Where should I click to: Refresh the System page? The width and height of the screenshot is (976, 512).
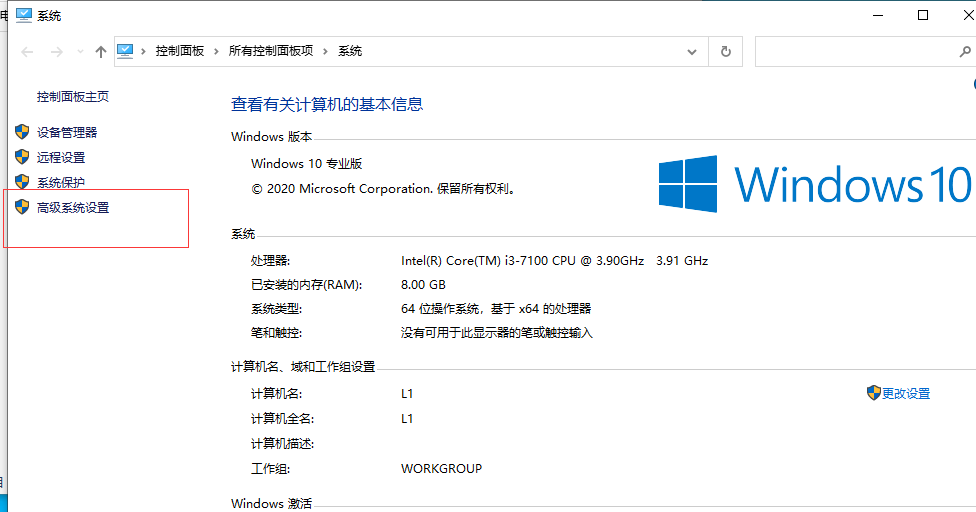point(726,52)
